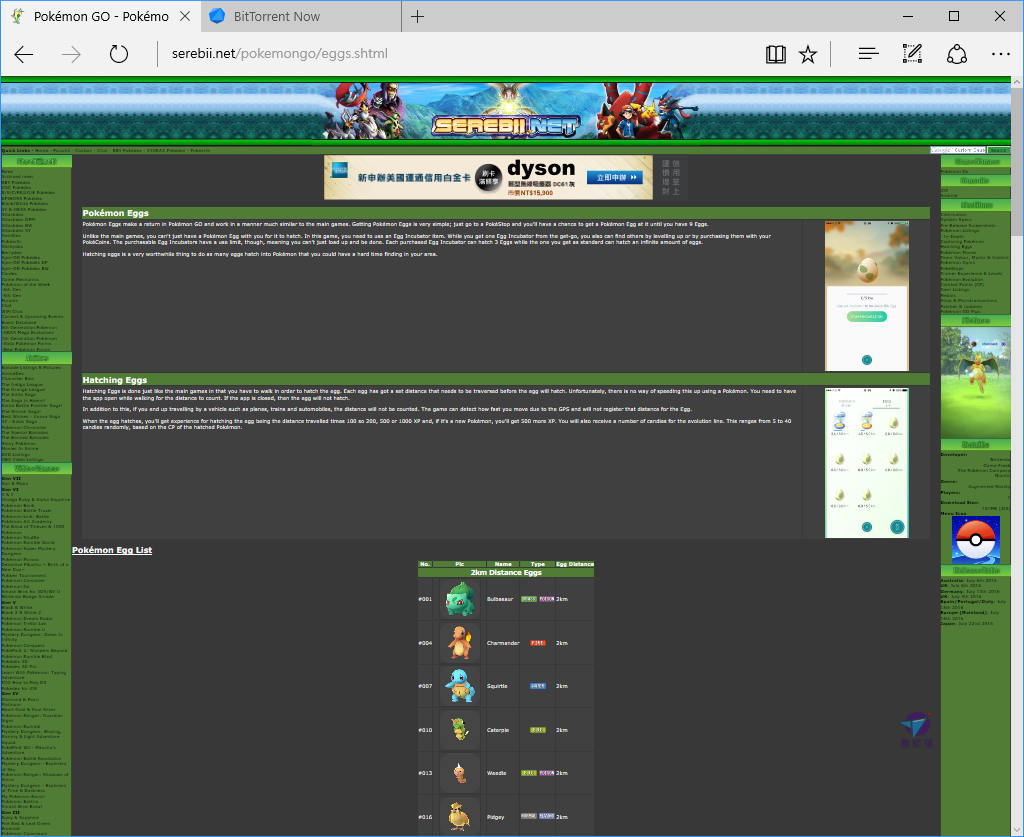
Task: Open the Edge More actions menu
Action: (x=1000, y=54)
